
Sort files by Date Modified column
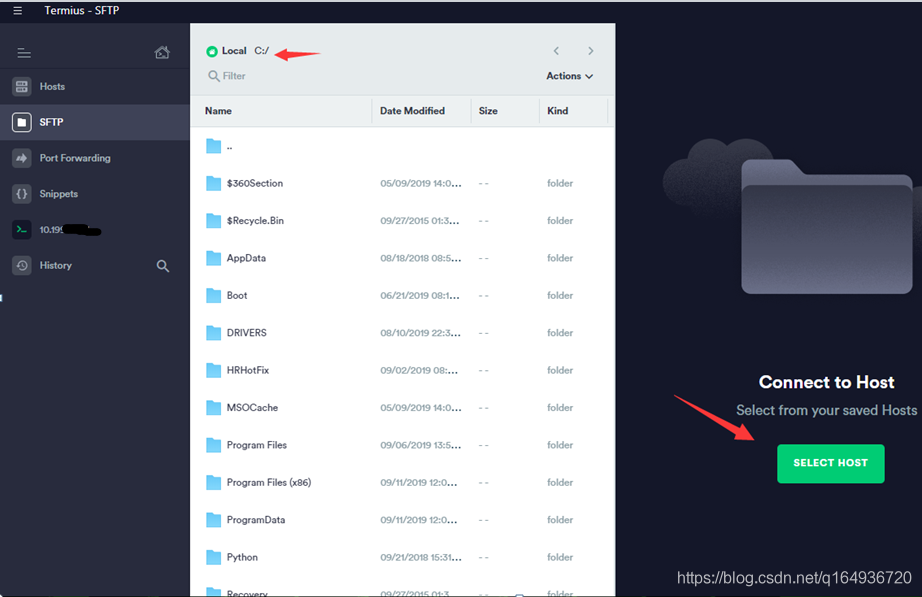point(412,111)
